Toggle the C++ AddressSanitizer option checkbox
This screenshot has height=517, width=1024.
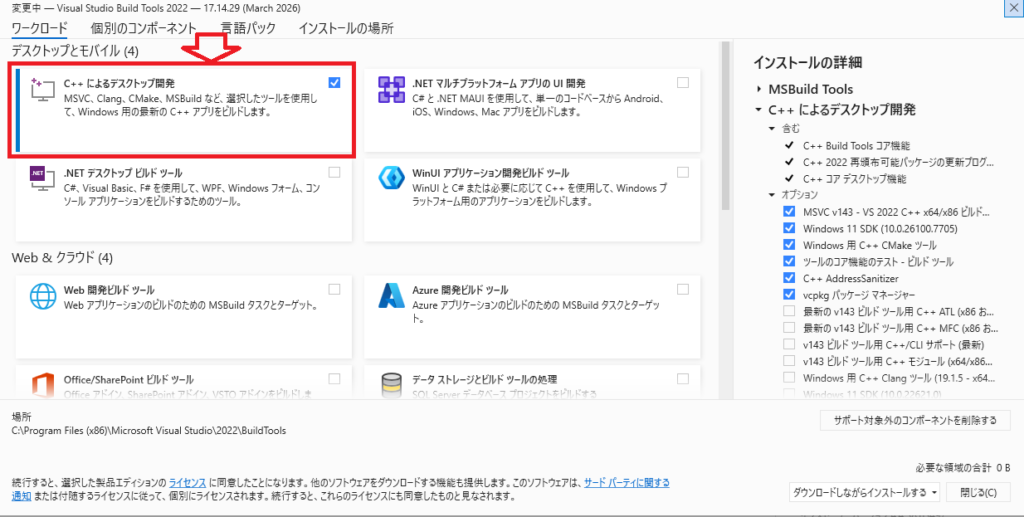pos(790,278)
